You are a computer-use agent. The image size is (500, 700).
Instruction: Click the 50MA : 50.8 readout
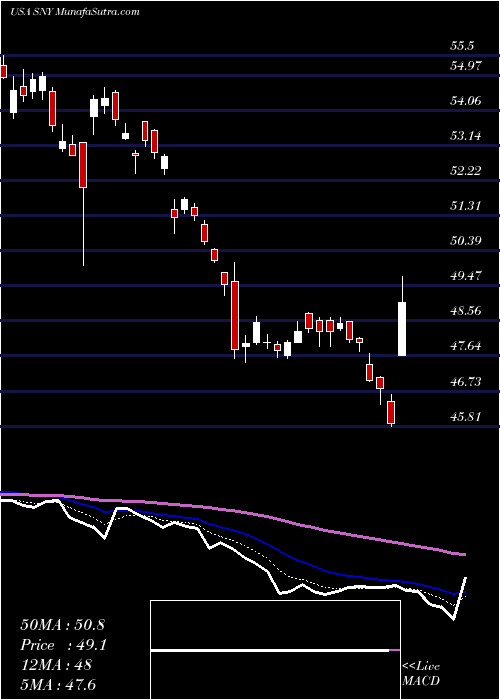click(62, 625)
